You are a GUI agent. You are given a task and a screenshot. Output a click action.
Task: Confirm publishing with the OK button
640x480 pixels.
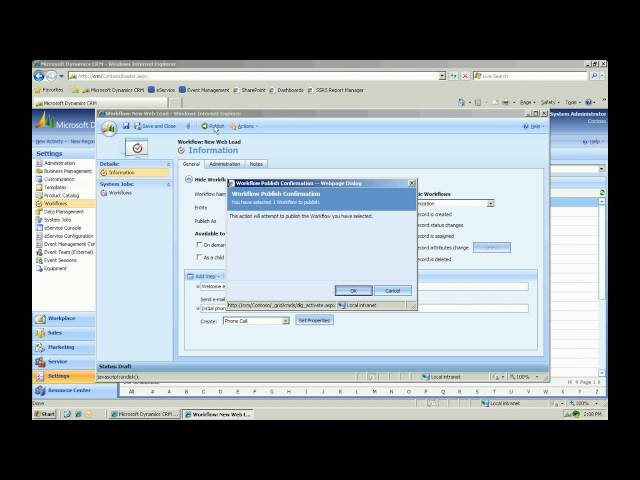tap(353, 291)
